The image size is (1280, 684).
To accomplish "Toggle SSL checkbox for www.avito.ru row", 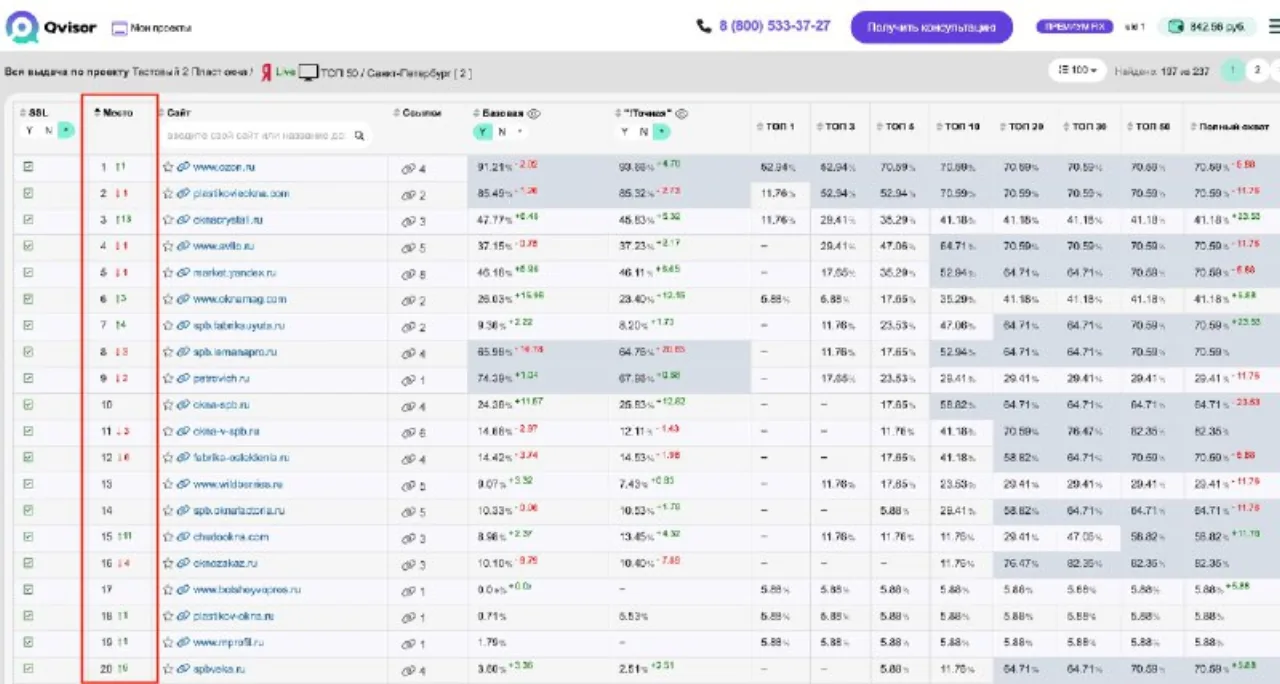I will tap(29, 245).
